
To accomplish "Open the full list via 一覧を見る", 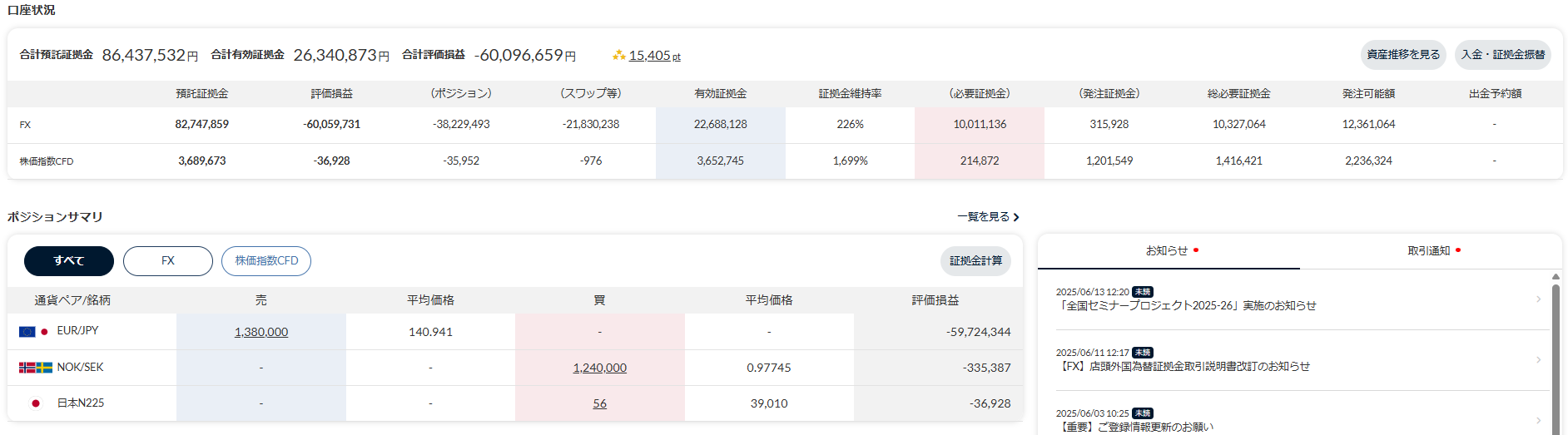I will click(988, 217).
